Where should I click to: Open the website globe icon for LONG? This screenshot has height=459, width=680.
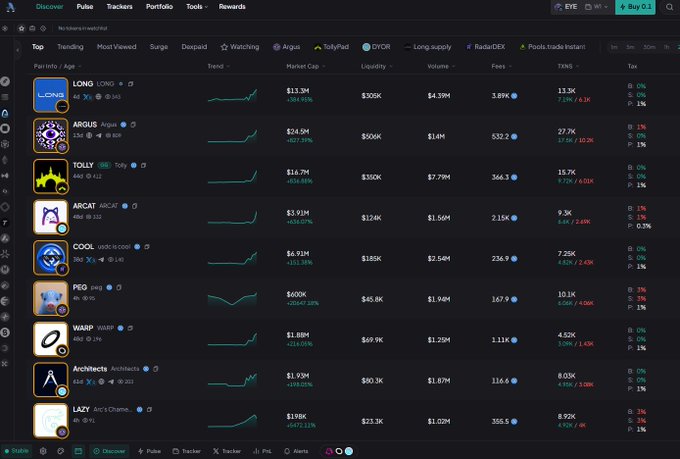(98, 97)
